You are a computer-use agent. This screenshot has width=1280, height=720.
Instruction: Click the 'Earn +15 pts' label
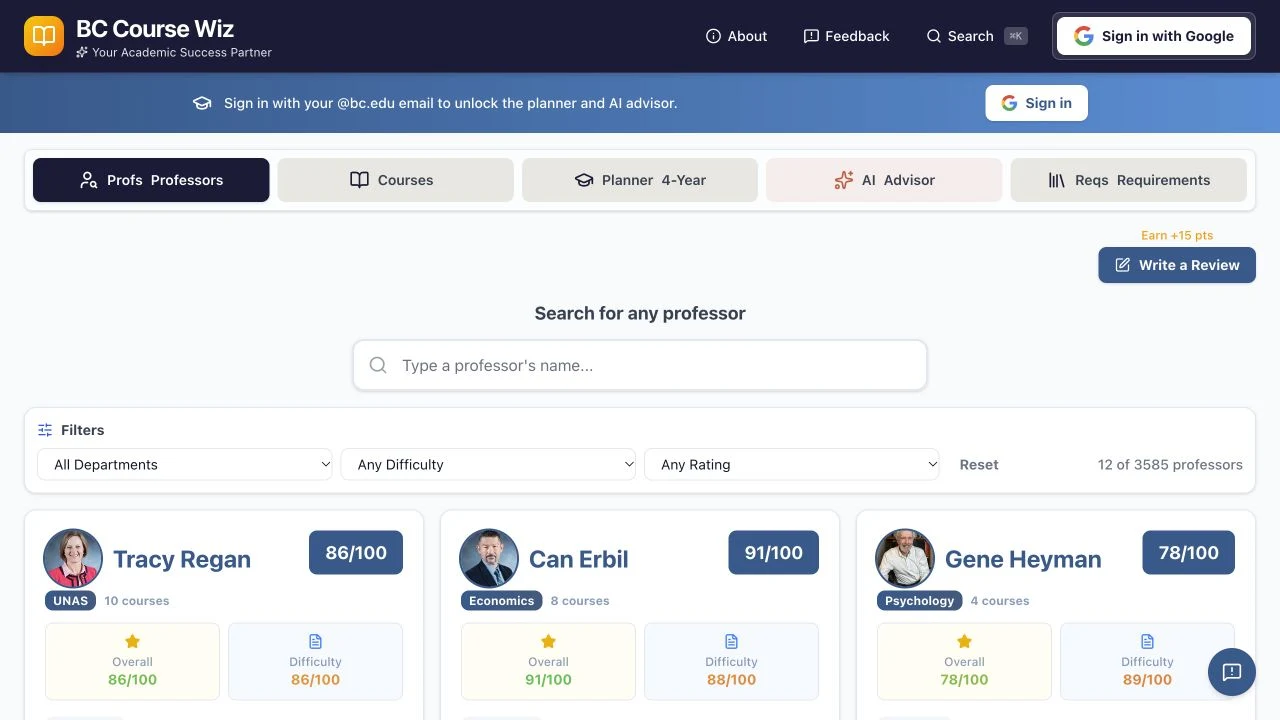[1177, 235]
